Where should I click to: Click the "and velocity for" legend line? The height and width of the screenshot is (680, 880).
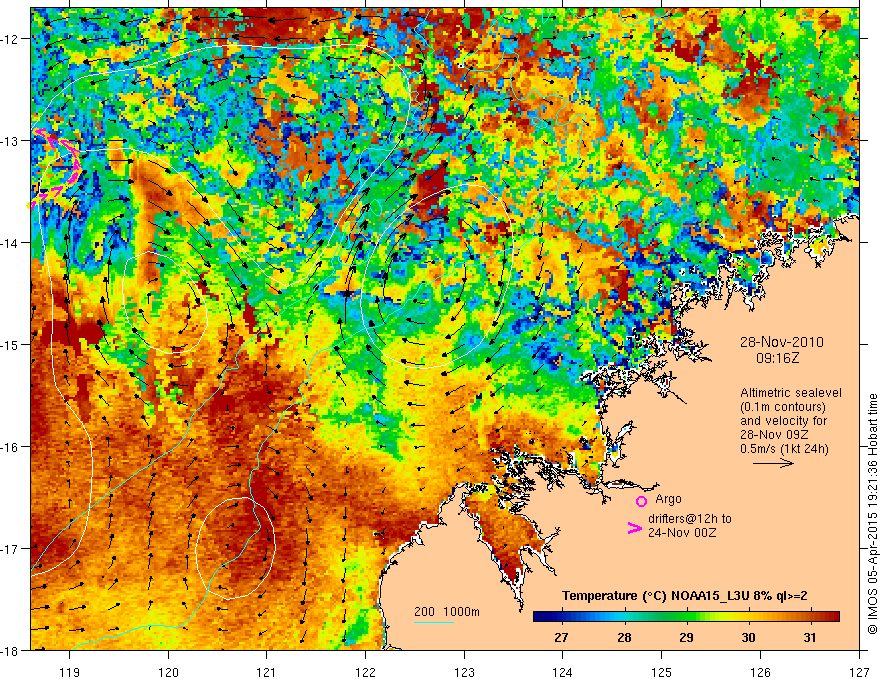click(783, 421)
